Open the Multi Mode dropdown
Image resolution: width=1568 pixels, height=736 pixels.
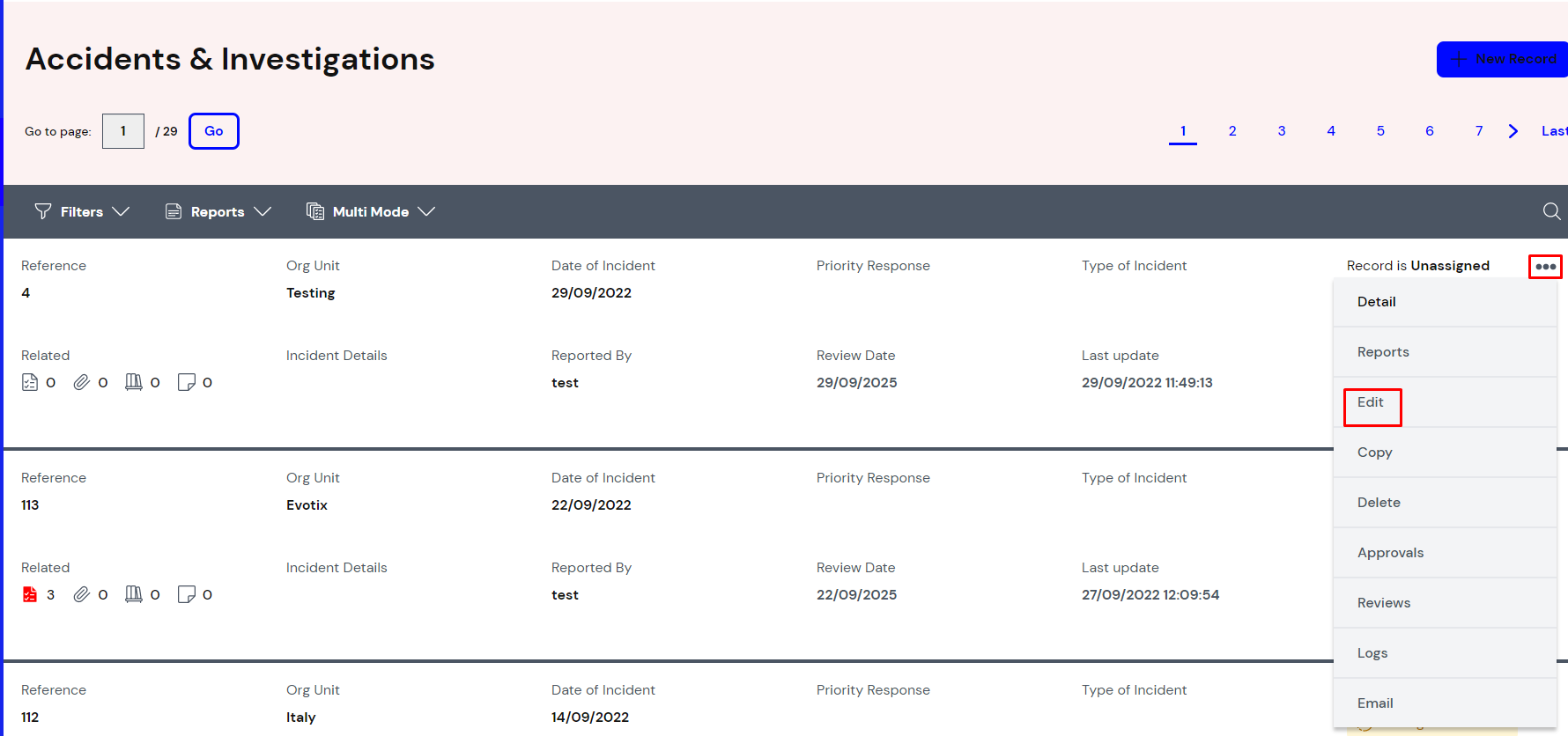click(x=371, y=211)
